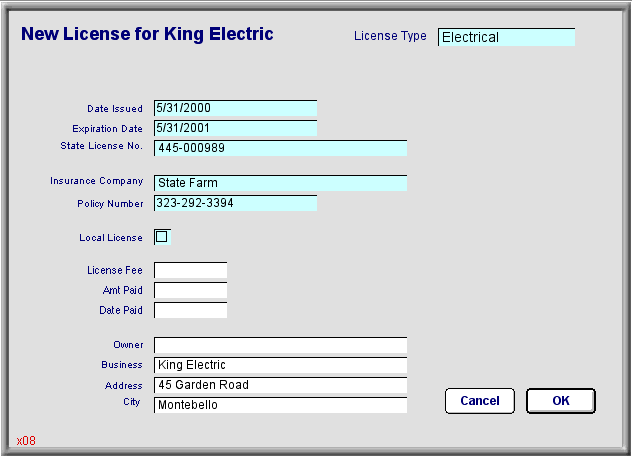Click the 'Insurance Company' label

pyautogui.click(x=97, y=181)
